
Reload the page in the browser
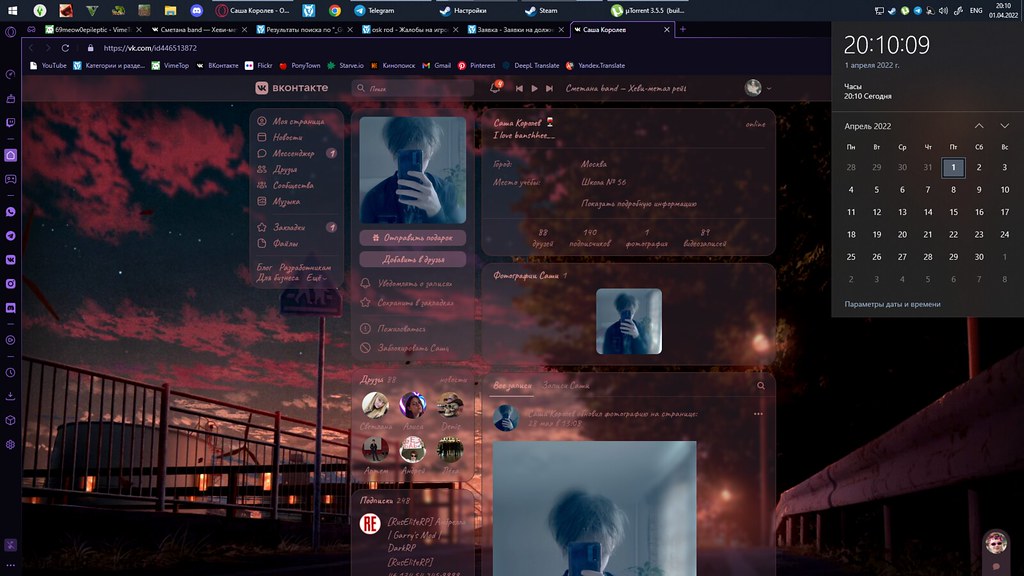pos(66,48)
